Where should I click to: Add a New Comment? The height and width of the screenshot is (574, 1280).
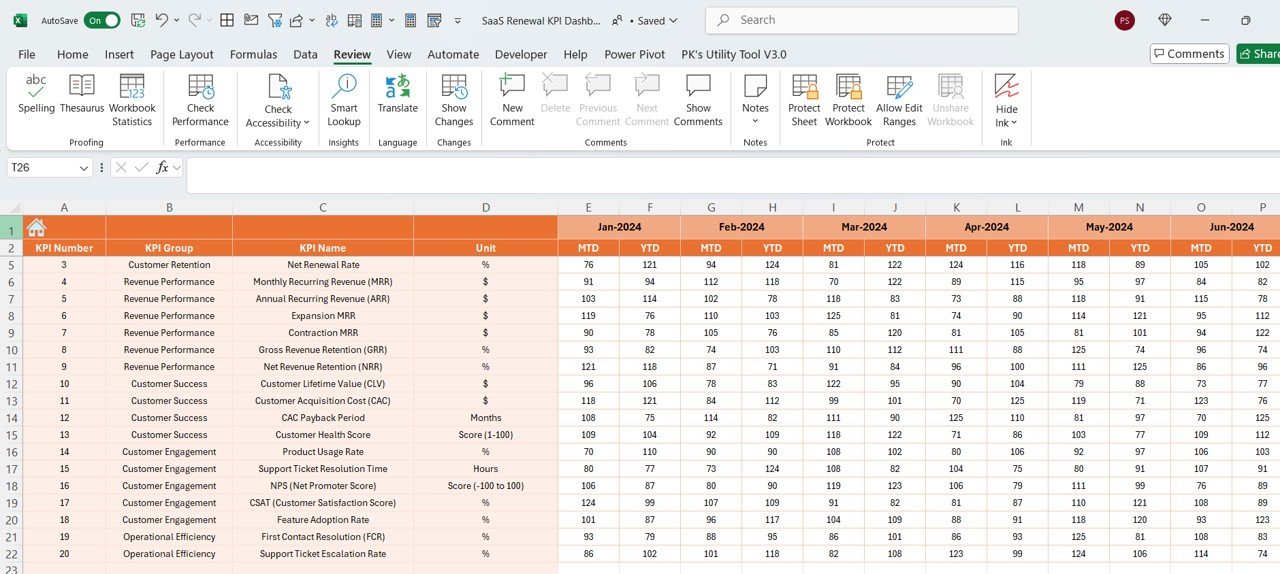pos(512,101)
